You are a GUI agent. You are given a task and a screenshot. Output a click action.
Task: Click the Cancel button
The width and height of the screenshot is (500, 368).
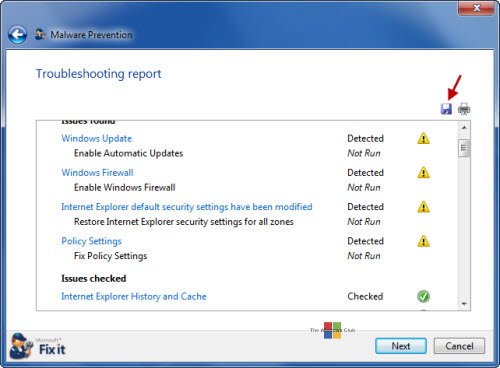459,346
